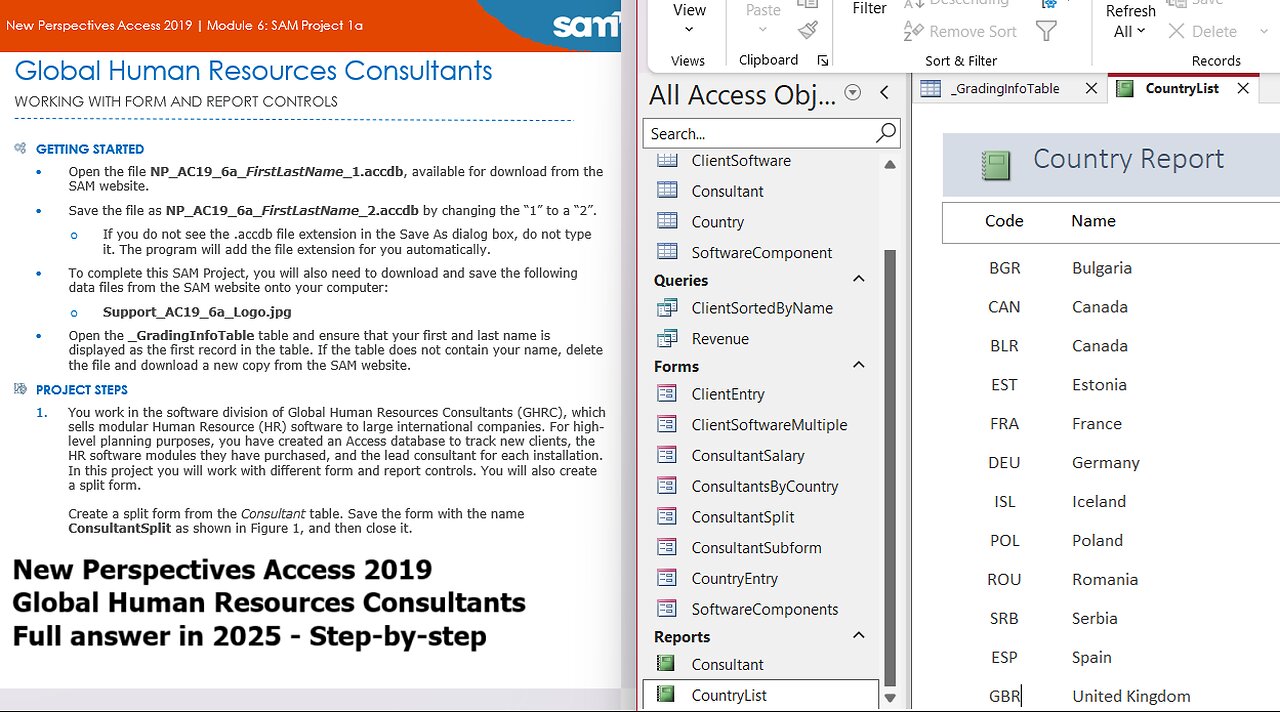Collapse the Queries group
This screenshot has width=1280, height=712.
coord(858,280)
